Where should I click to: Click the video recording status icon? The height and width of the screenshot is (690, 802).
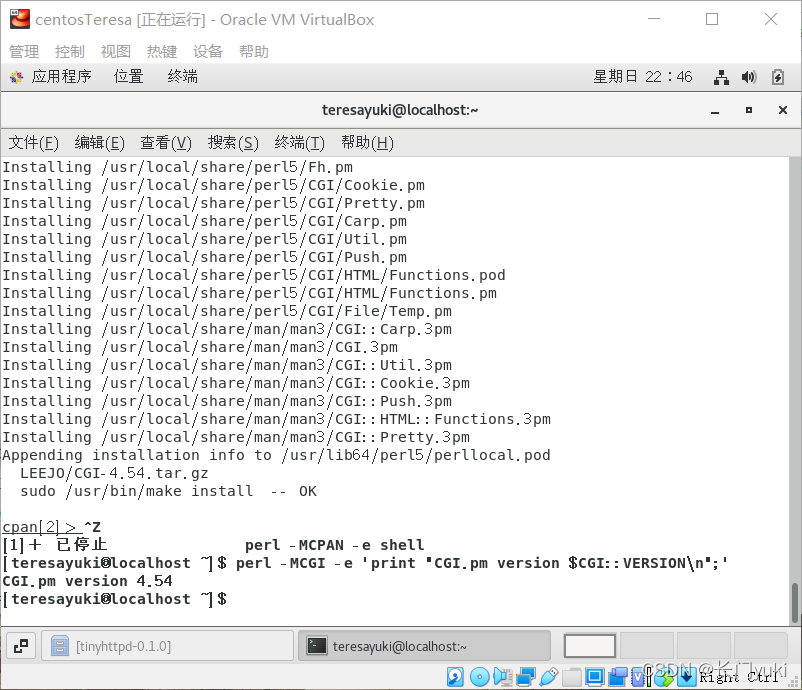coord(616,677)
